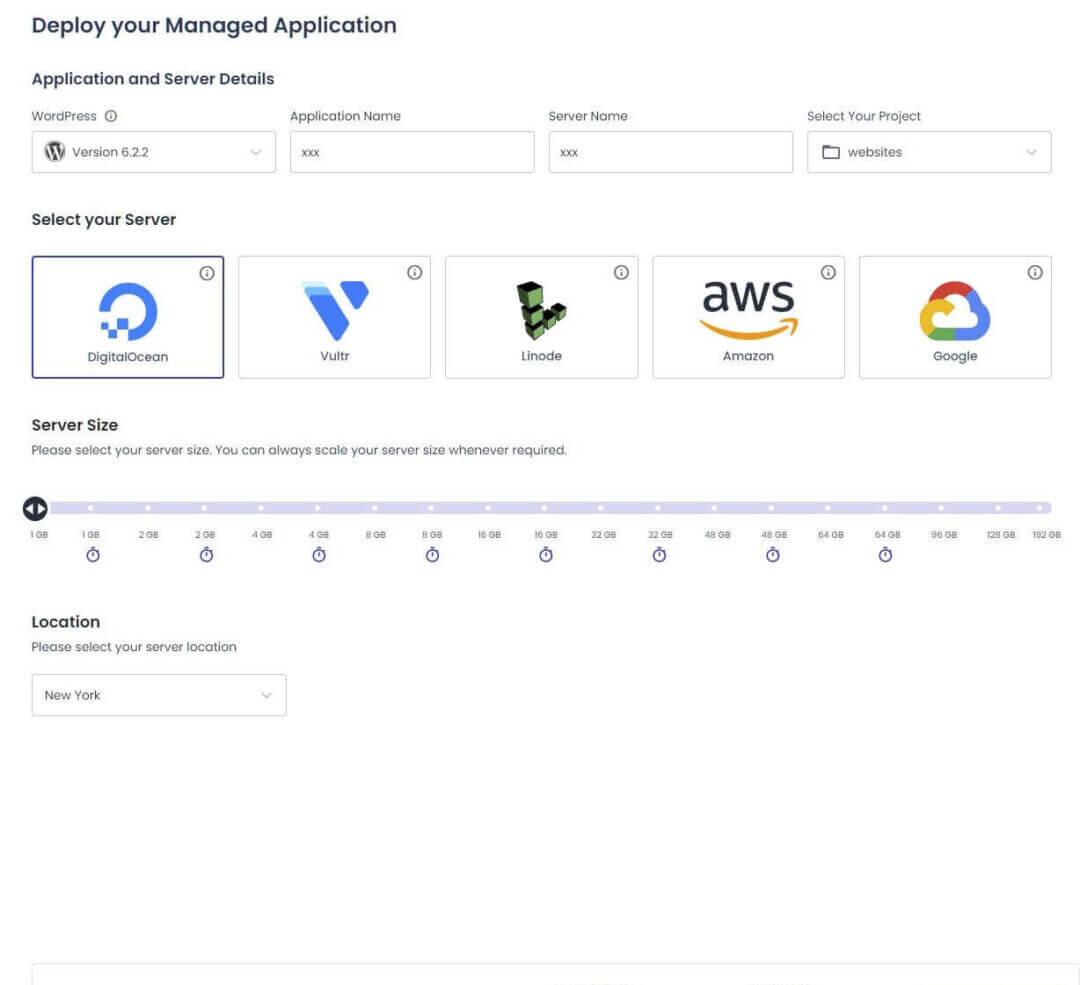Viewport: 1080px width, 985px height.
Task: Set server size slider to 128 GB point
Action: (997, 508)
